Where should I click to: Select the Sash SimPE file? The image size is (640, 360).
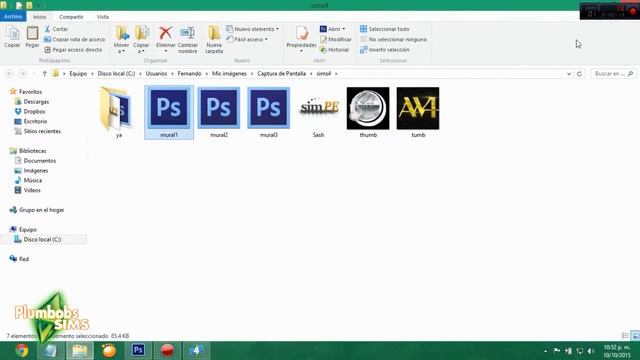click(x=318, y=113)
